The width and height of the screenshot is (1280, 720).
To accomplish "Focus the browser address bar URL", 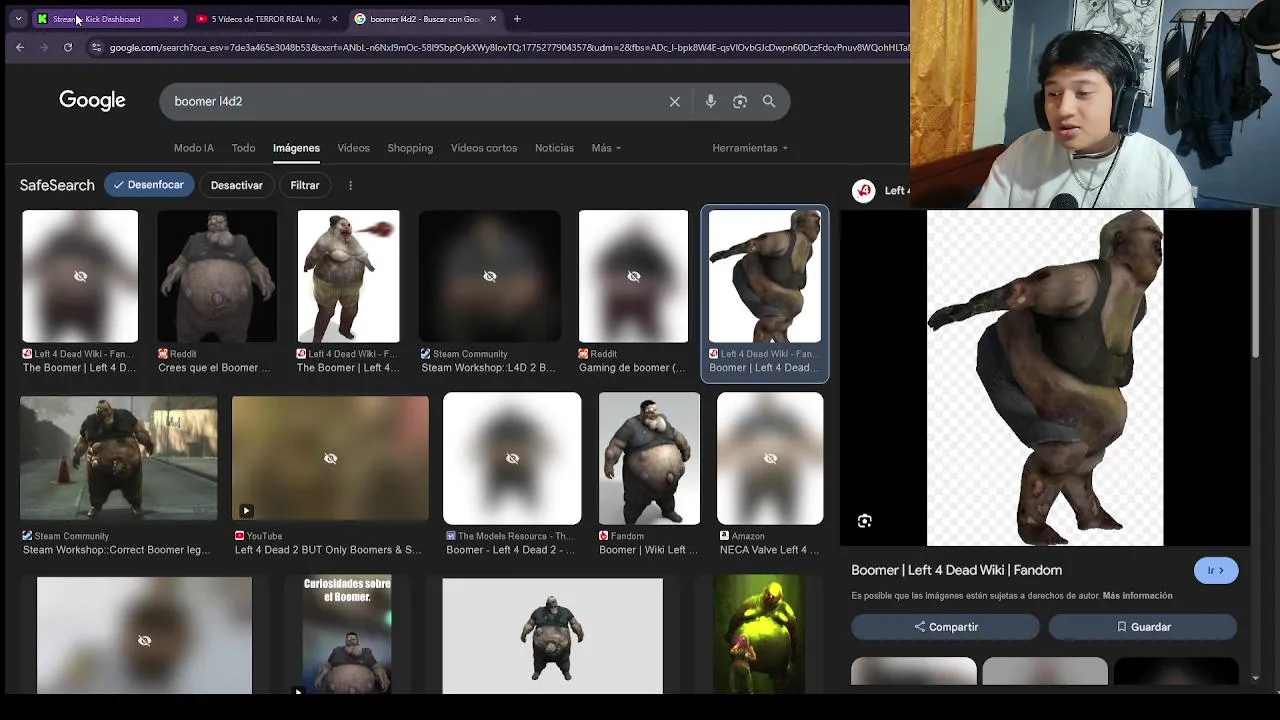I will click(x=508, y=47).
